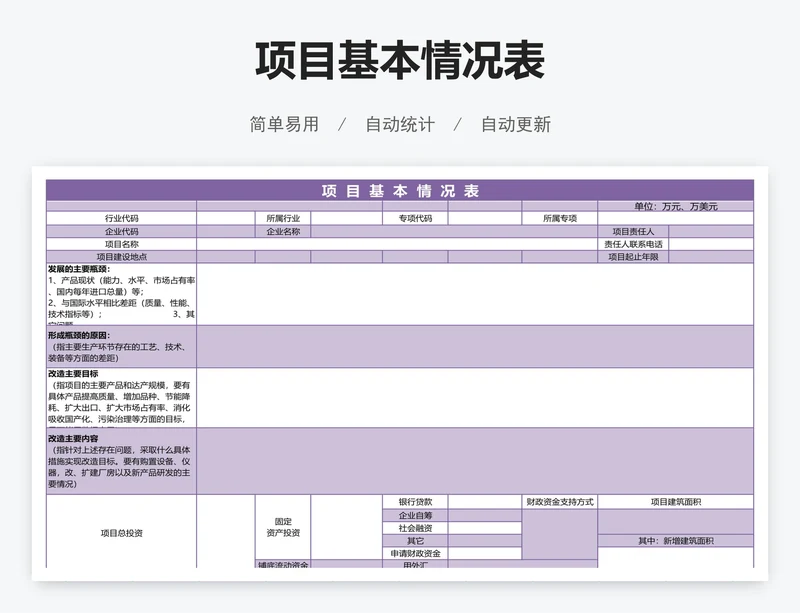This screenshot has width=800, height=613.
Task: Click the empty cell right of 专项代码
Action: pos(485,218)
